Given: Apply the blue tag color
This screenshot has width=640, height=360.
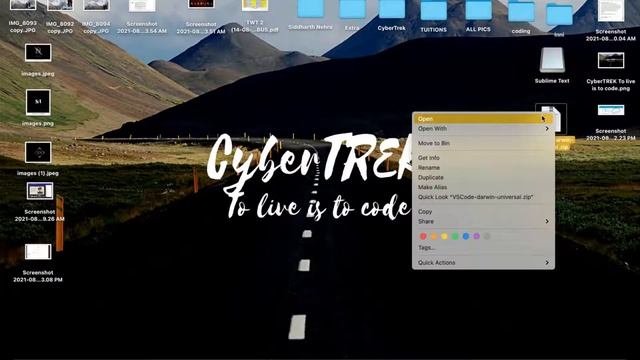Looking at the screenshot, I should 466,236.
